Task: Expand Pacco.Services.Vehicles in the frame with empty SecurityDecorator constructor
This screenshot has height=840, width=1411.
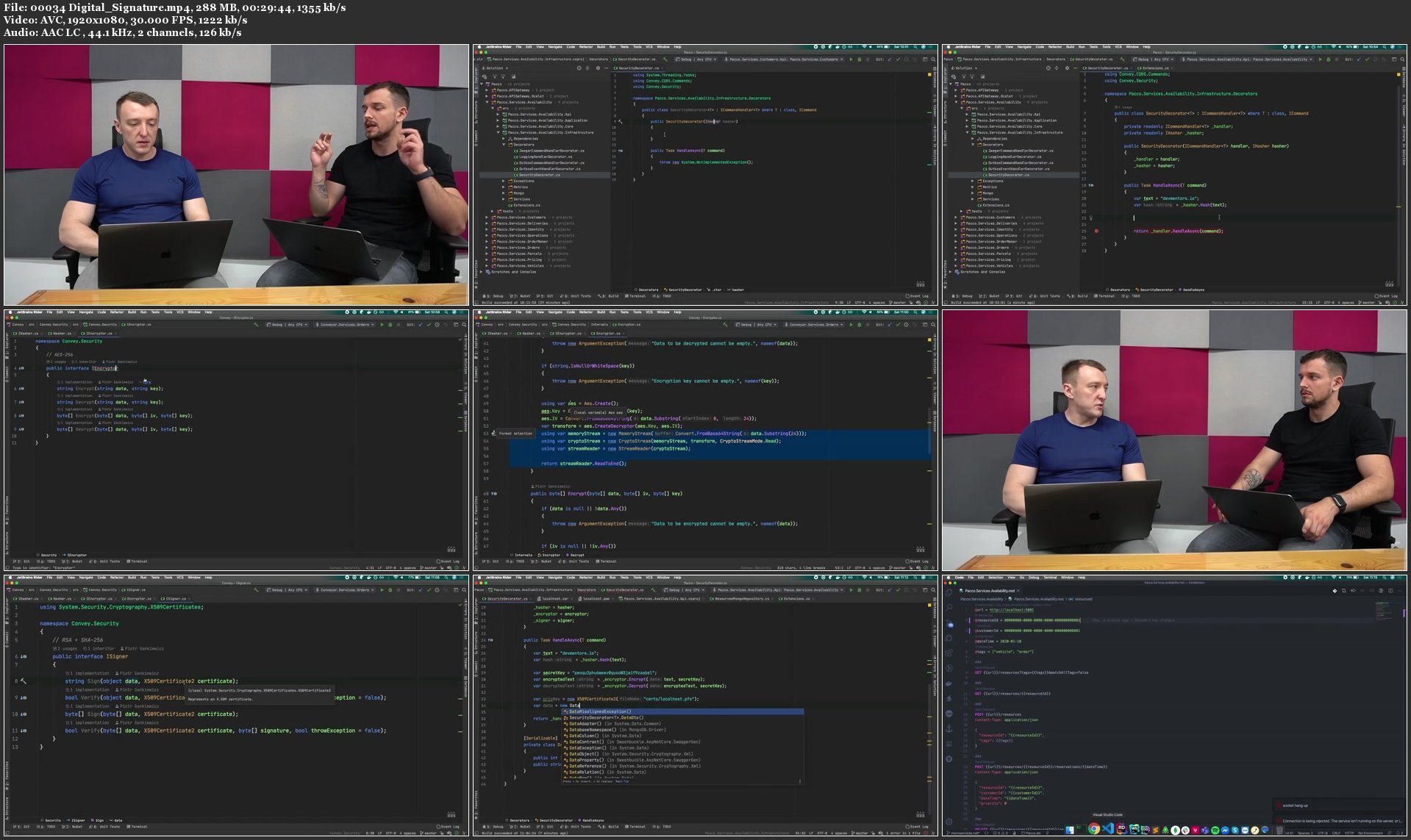Action: [486, 265]
